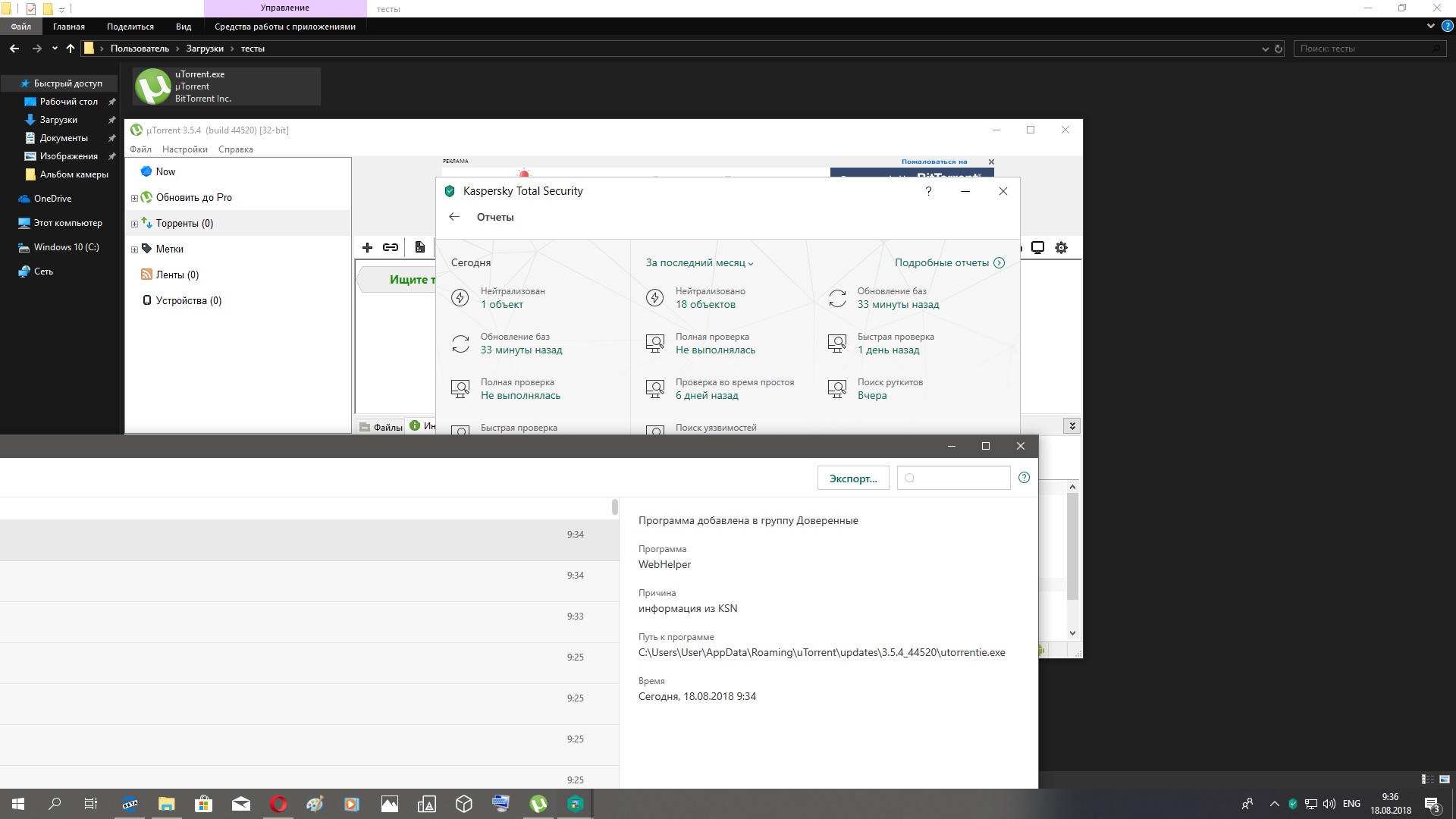Switch to the Файлы tab
Image resolution: width=1456 pixels, height=819 pixels.
click(x=381, y=427)
